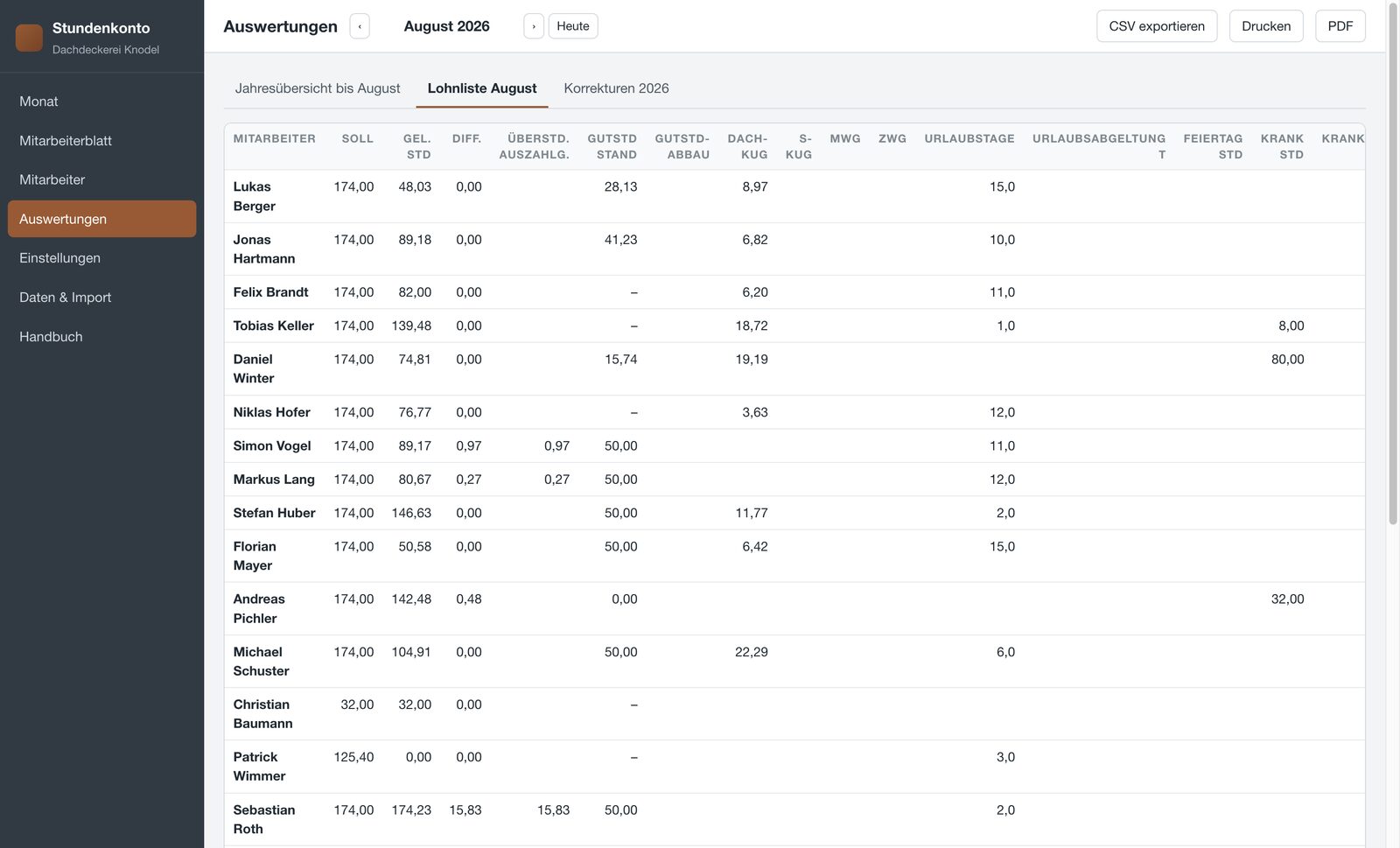
Task: Go to next month with right arrow
Action: tap(534, 26)
